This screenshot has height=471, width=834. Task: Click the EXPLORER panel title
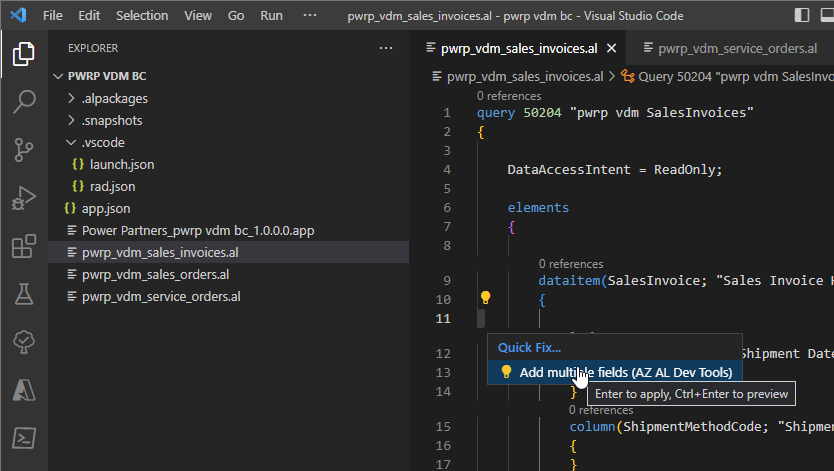93,48
